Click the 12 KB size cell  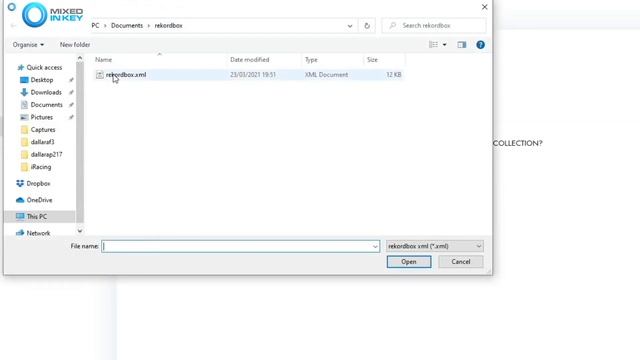pos(393,75)
